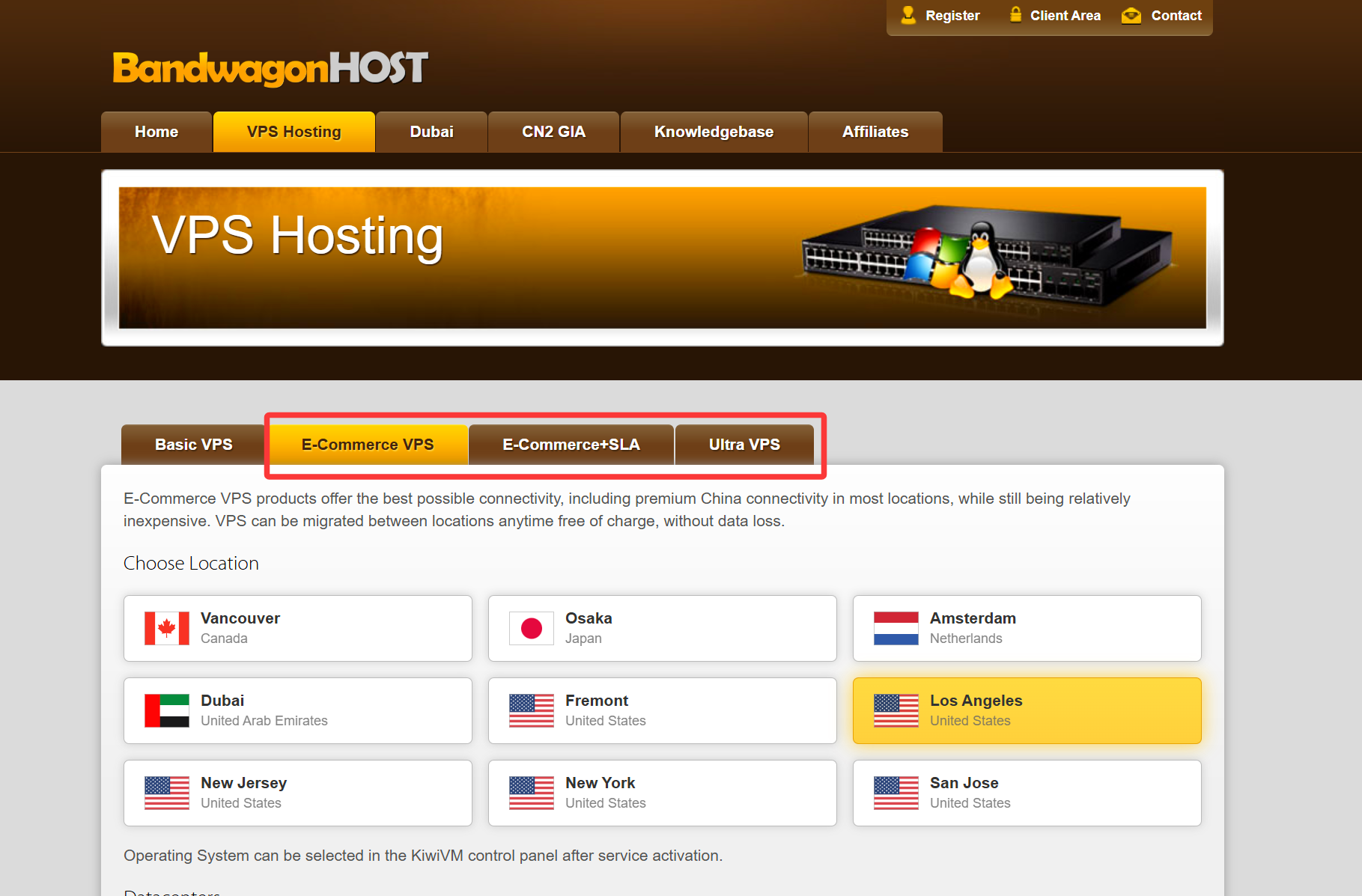Open the E-Commerce+SLA tab

(x=571, y=445)
